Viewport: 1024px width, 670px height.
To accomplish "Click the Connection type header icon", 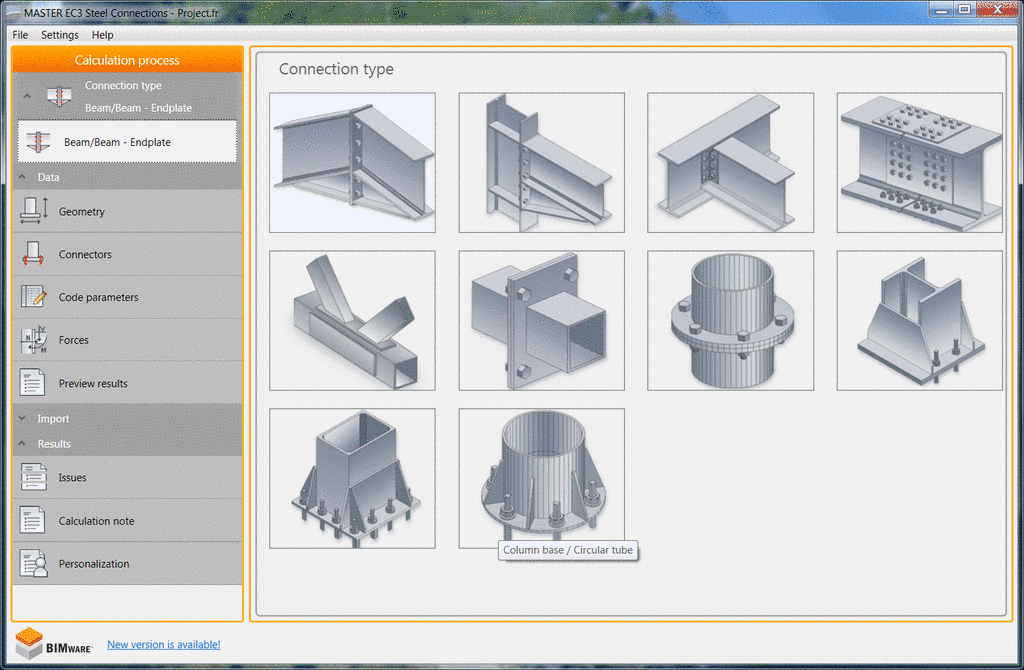I will (59, 96).
